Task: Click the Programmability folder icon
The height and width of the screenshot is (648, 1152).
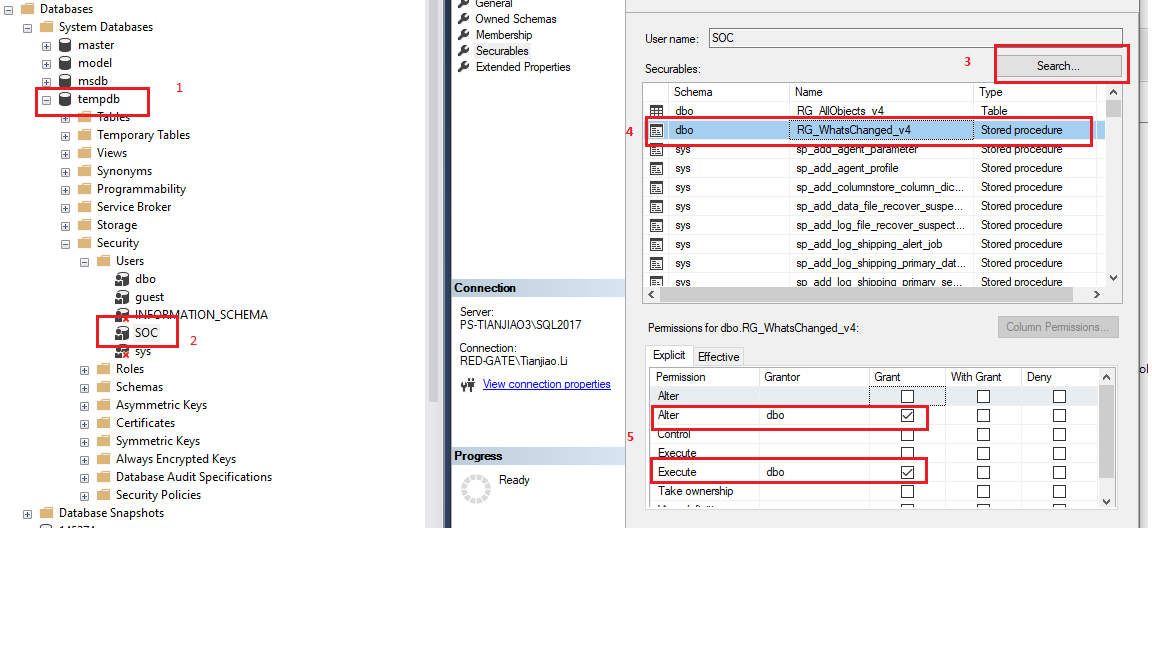Action: (84, 189)
